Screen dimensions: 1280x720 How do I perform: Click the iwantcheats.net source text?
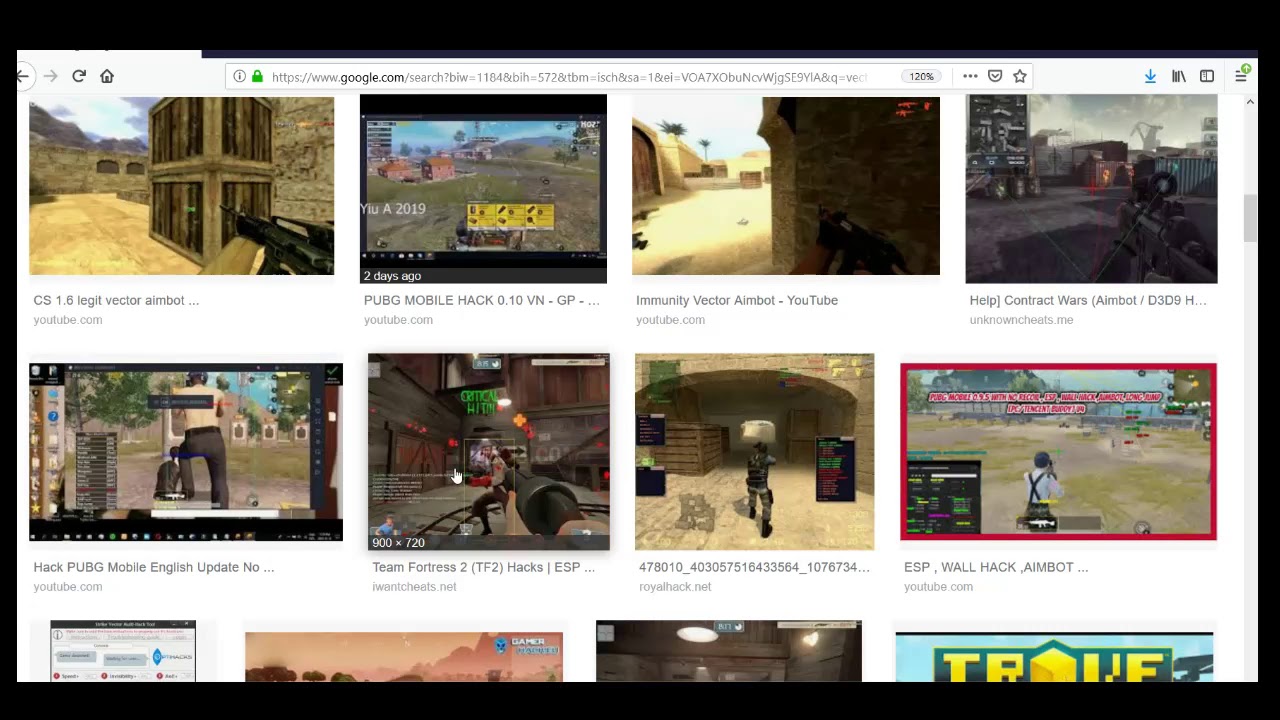point(414,587)
